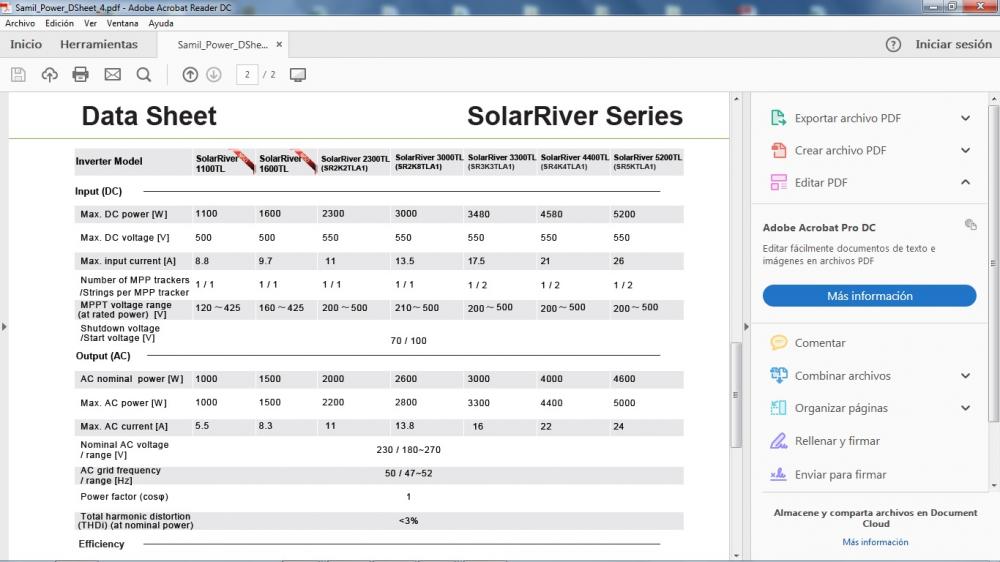Open the help question mark icon
The image size is (1000, 562).
893,45
